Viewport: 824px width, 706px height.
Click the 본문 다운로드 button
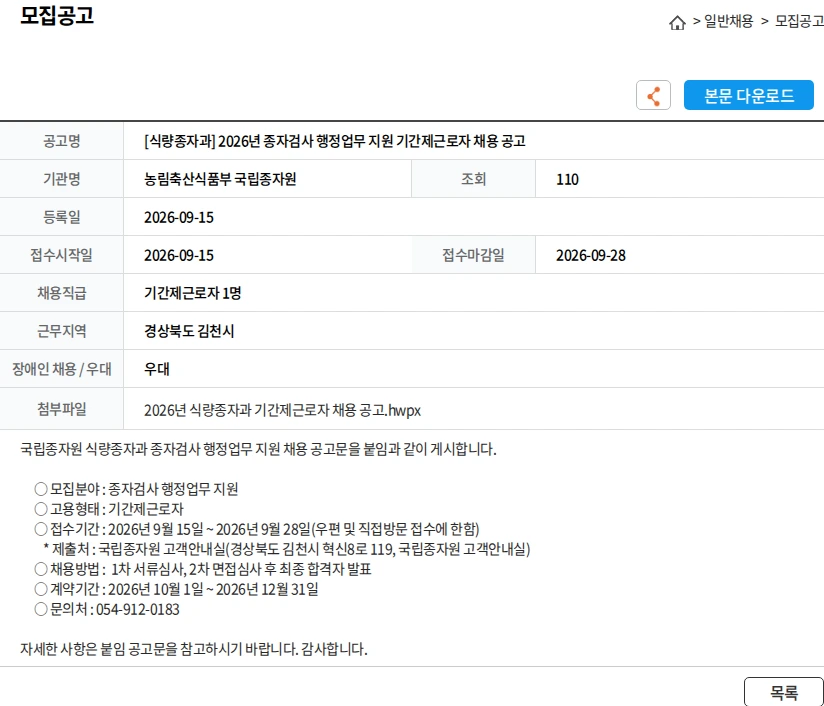tap(748, 95)
